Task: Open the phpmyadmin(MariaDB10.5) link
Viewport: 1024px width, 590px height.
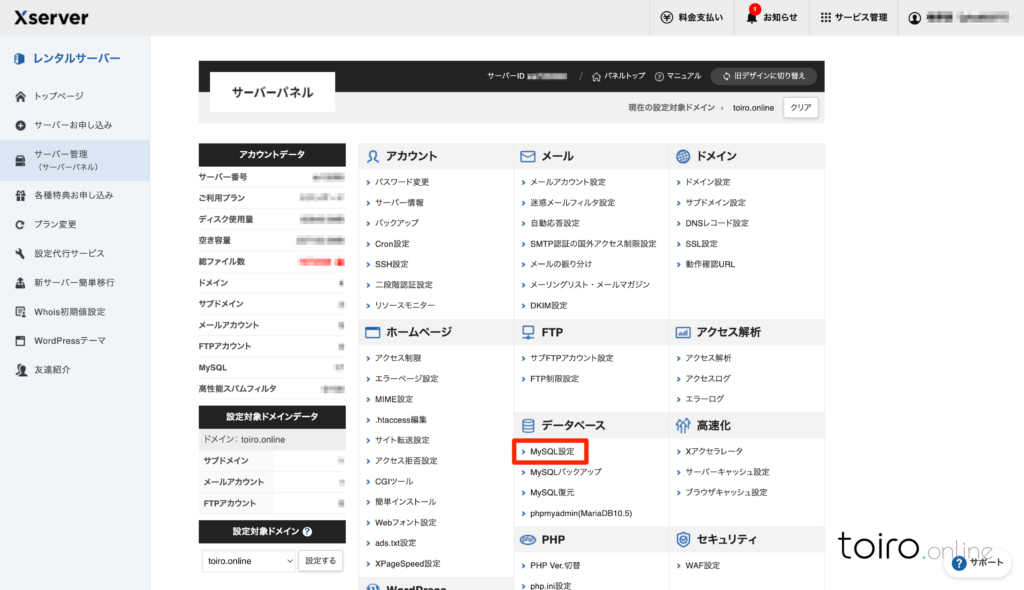Action: [x=580, y=513]
